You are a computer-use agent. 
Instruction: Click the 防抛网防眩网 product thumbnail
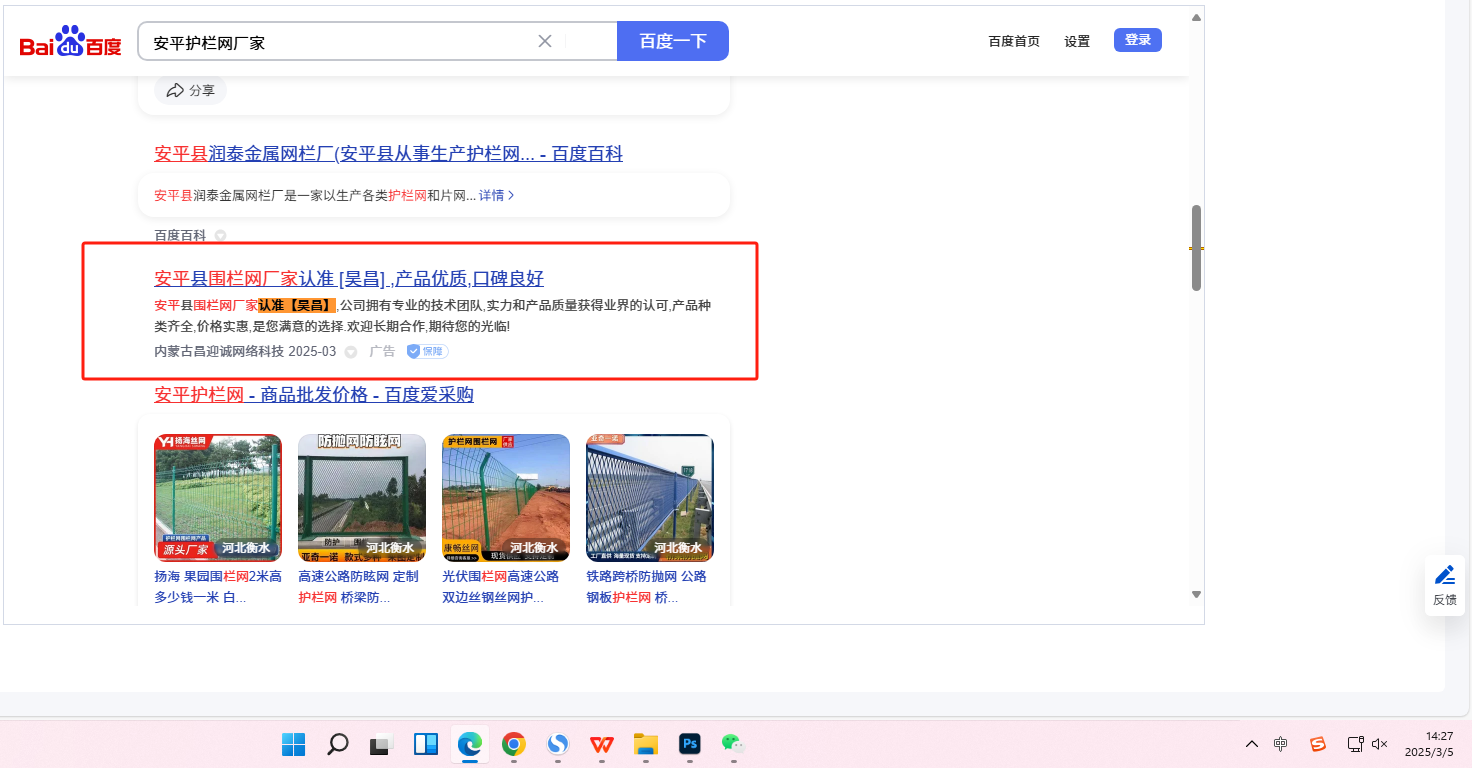(x=361, y=497)
